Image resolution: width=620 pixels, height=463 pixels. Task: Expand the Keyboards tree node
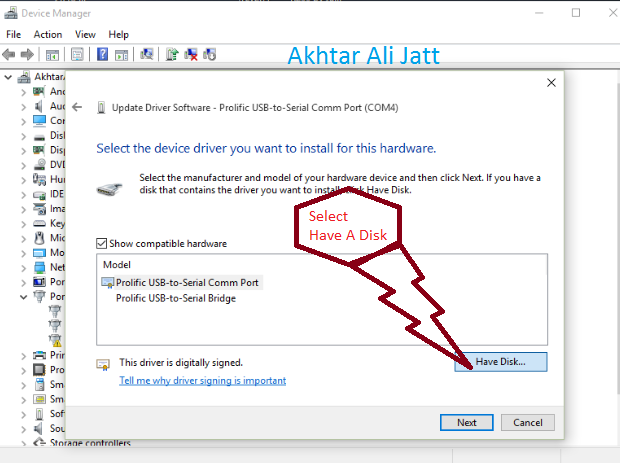click(23, 224)
